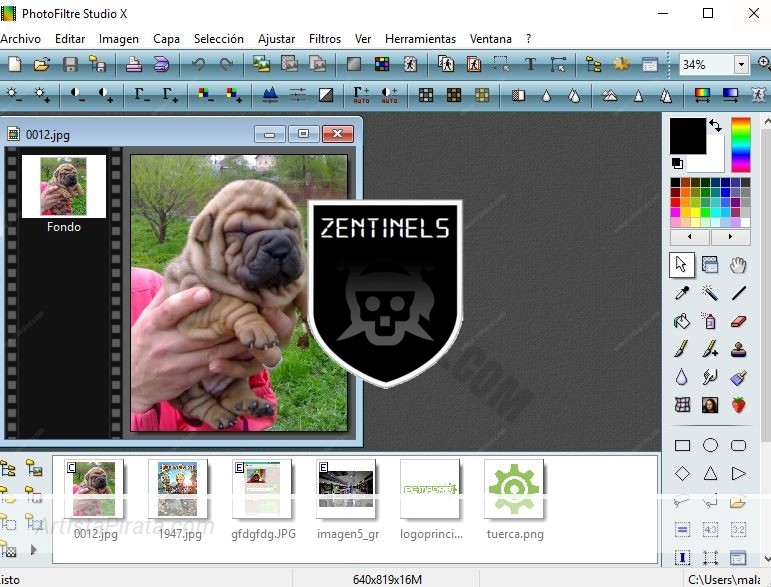
Task: Select the Clone Stamp tool
Action: (x=739, y=350)
